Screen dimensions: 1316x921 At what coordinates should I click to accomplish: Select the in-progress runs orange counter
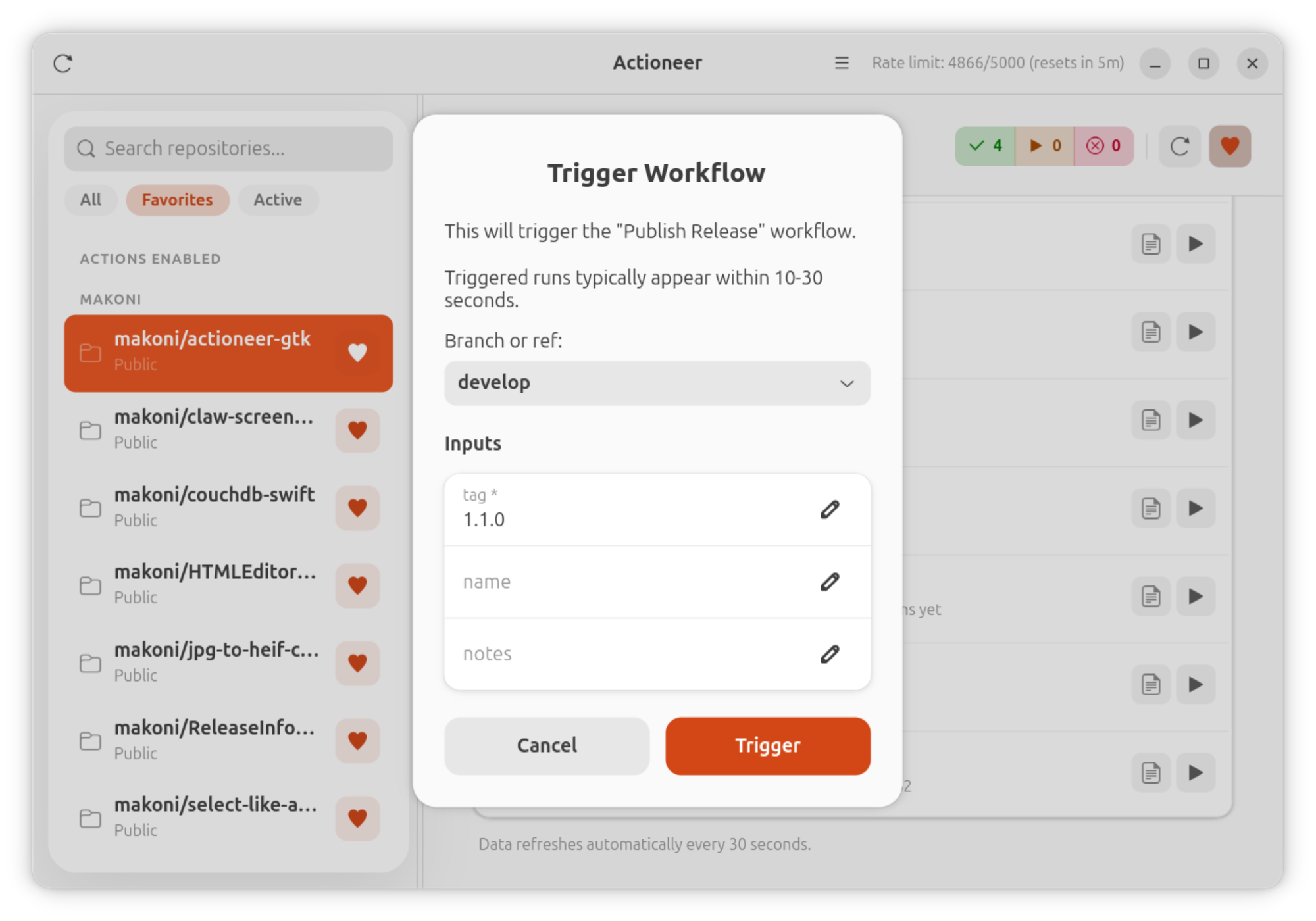coord(1045,146)
